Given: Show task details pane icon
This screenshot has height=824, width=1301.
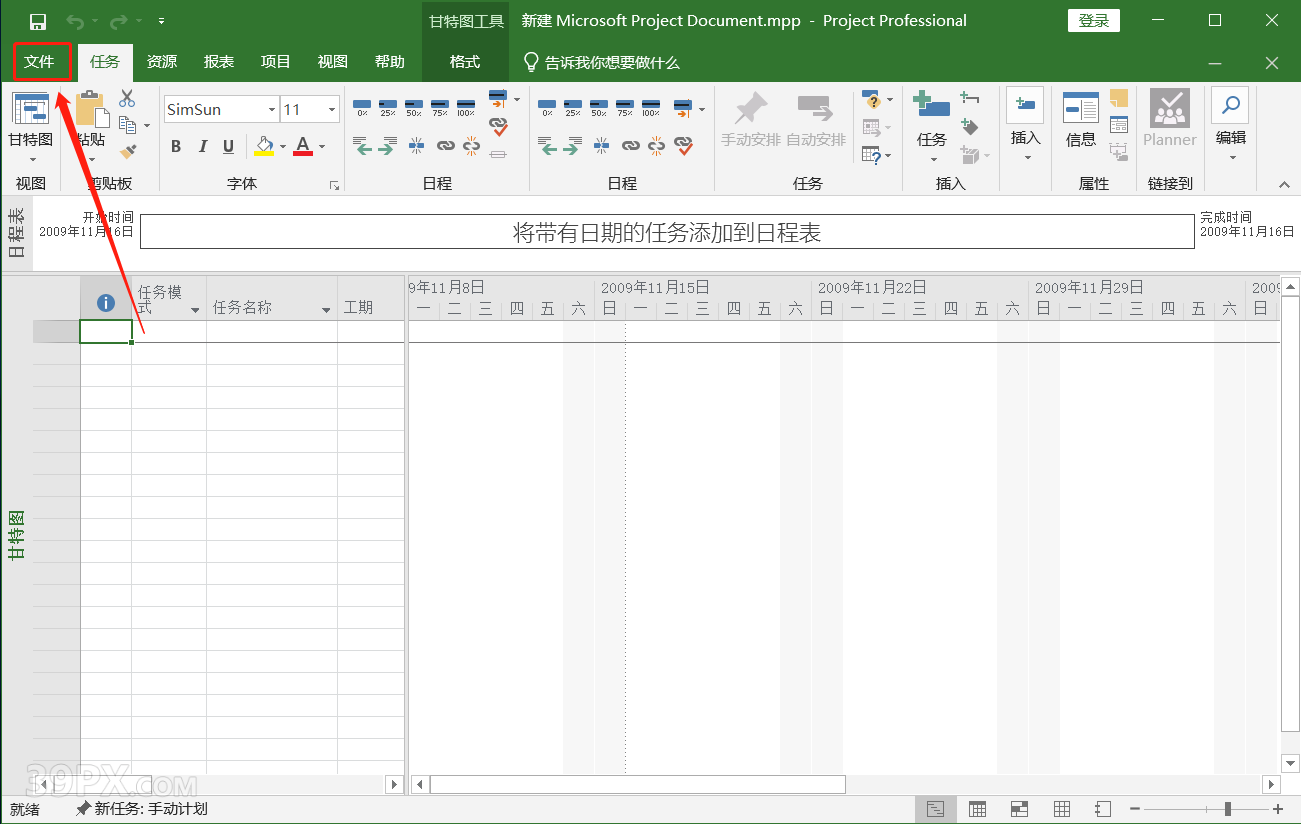Looking at the screenshot, I should click(1119, 125).
